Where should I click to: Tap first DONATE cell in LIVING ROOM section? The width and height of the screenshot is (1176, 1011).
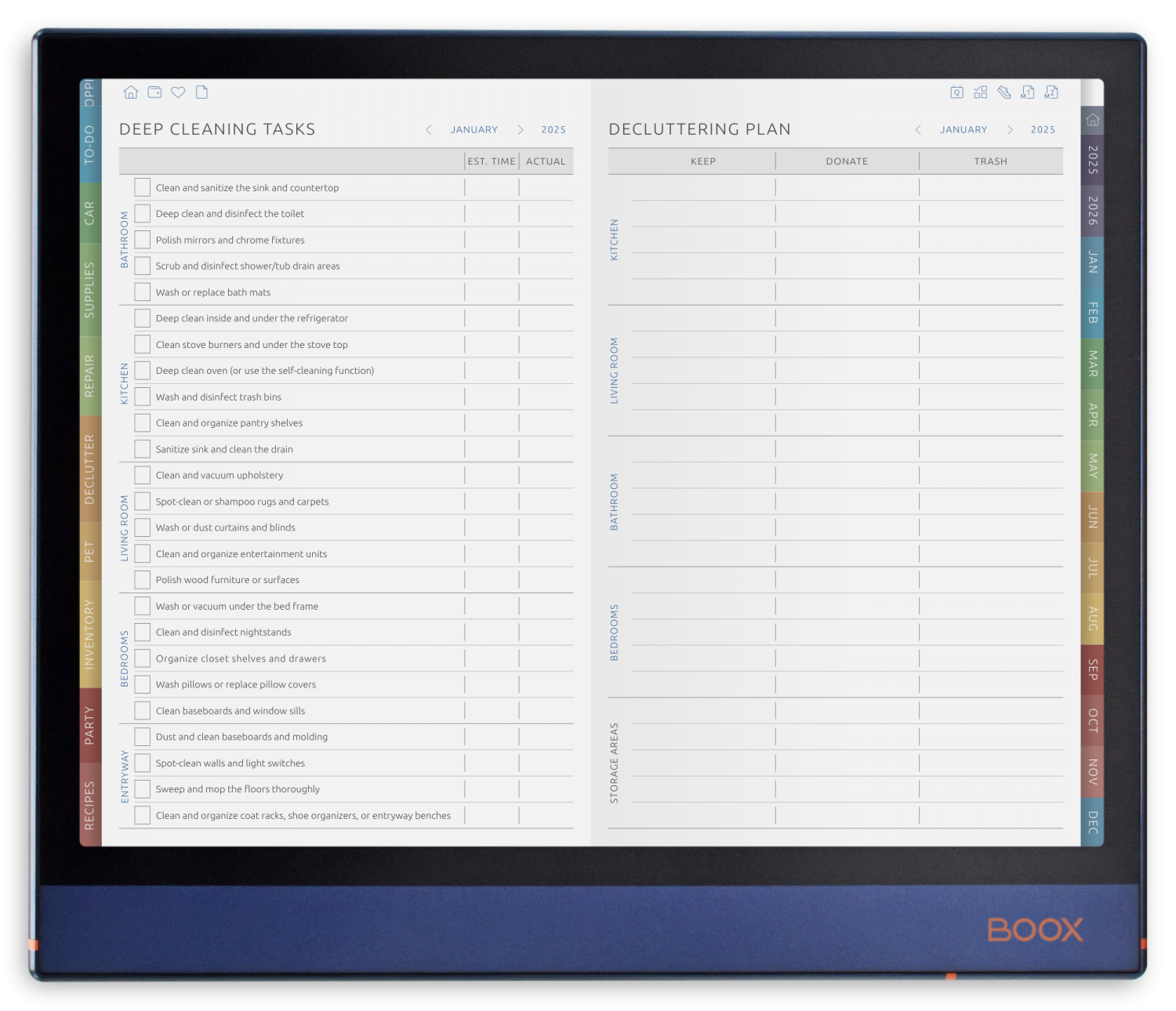[848, 318]
